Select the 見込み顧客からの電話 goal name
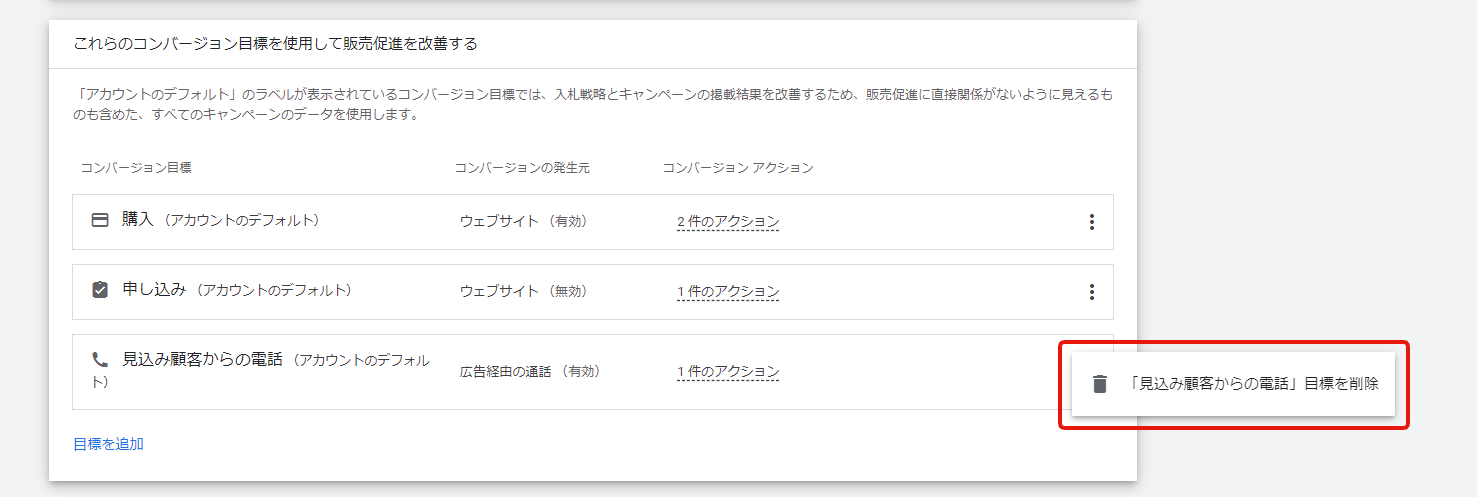This screenshot has height=497, width=1477. pyautogui.click(x=203, y=360)
